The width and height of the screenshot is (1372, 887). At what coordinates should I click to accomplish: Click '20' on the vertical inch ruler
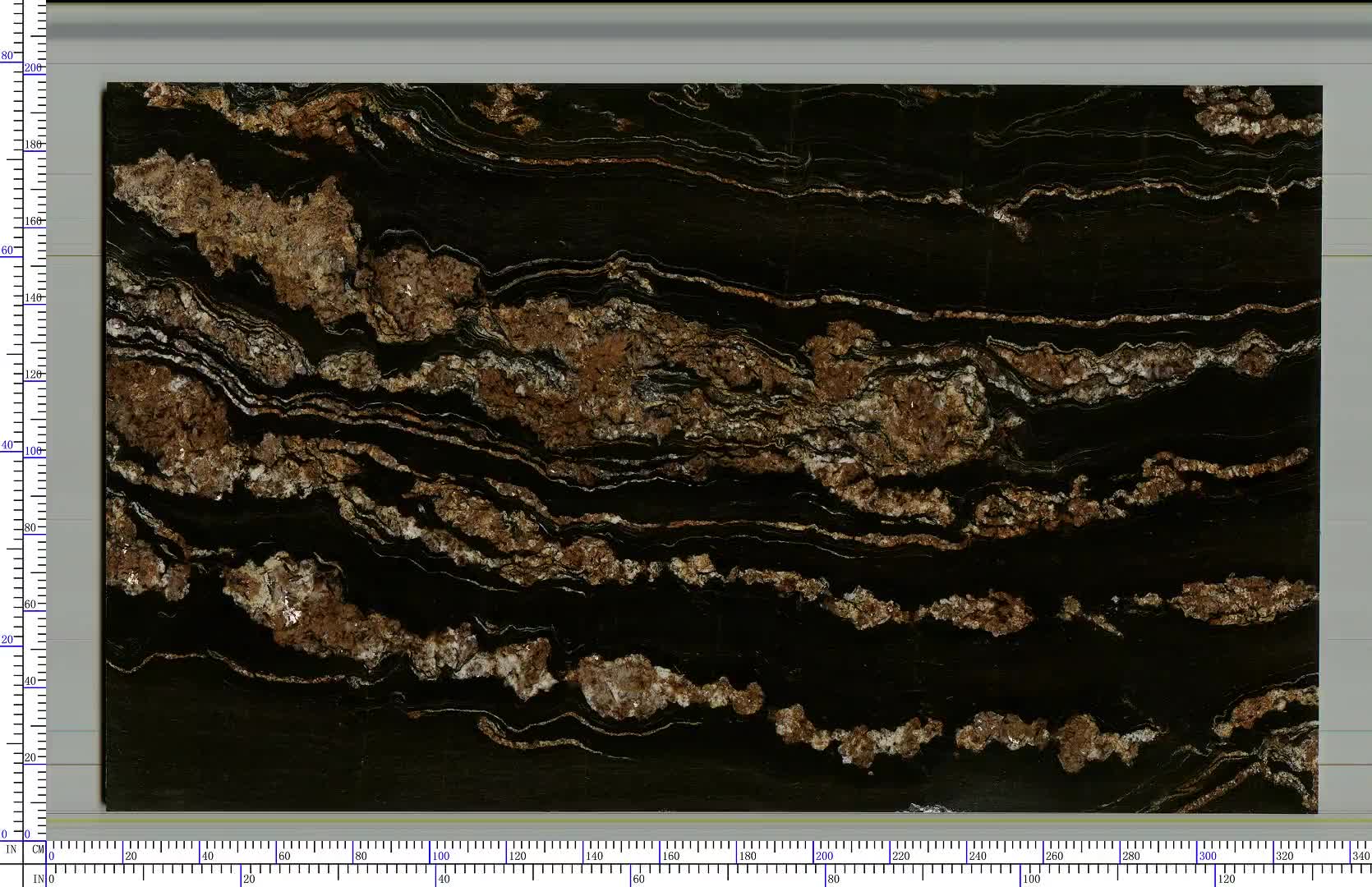7,640
